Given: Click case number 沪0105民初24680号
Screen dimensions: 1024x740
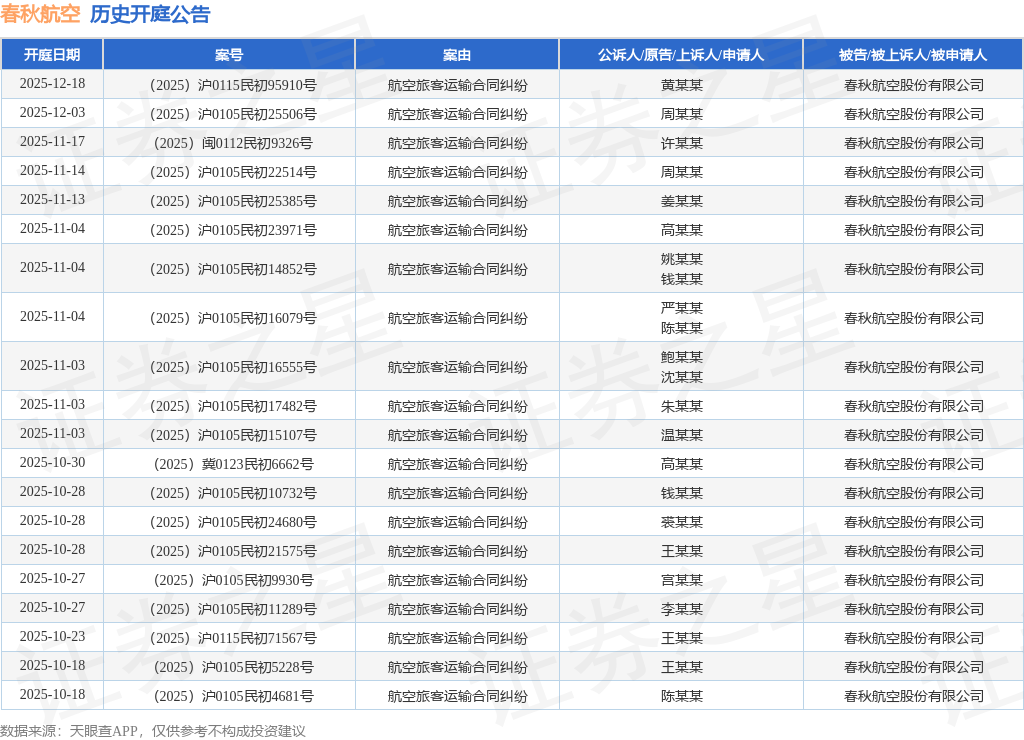Looking at the screenshot, I should pyautogui.click(x=233, y=523).
